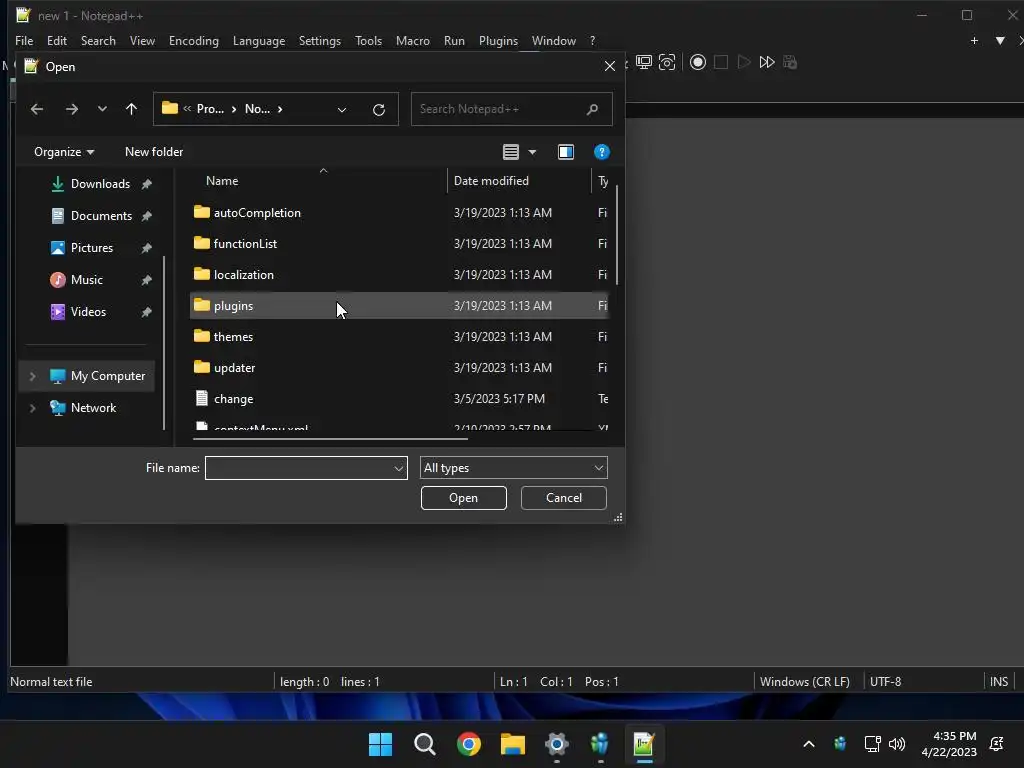Expand address bar previous locations dropdown
Viewport: 1024px width, 768px height.
342,110
